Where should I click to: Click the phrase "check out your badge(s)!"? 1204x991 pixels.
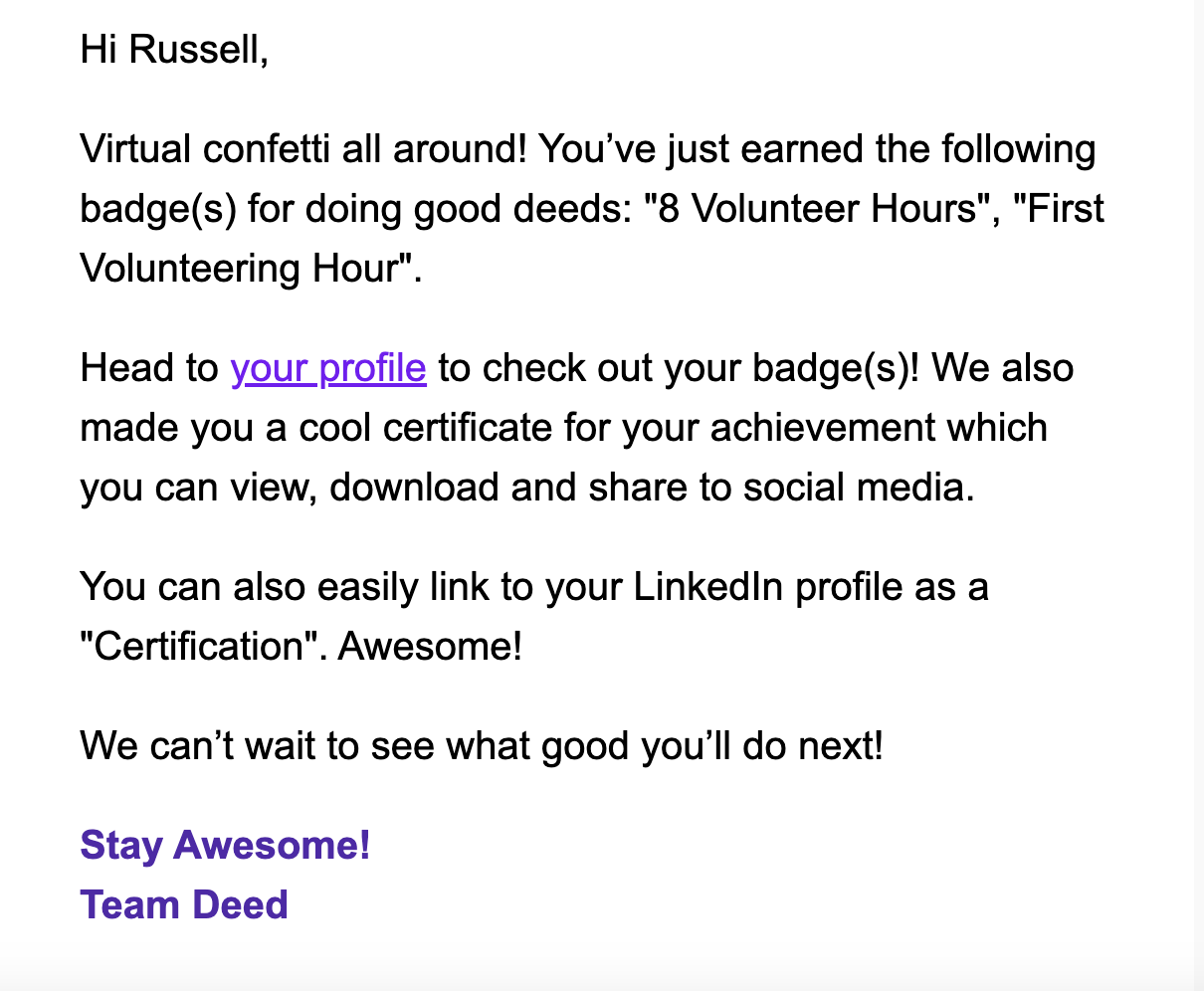(x=702, y=368)
